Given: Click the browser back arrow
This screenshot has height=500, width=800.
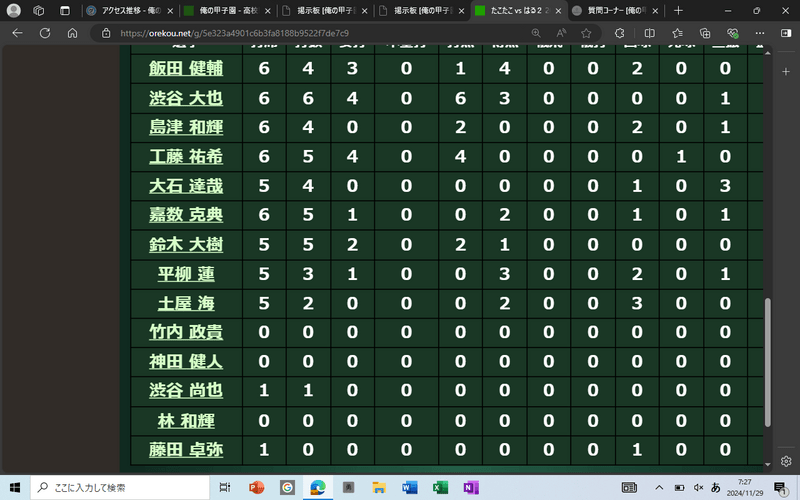Looking at the screenshot, I should [16, 32].
